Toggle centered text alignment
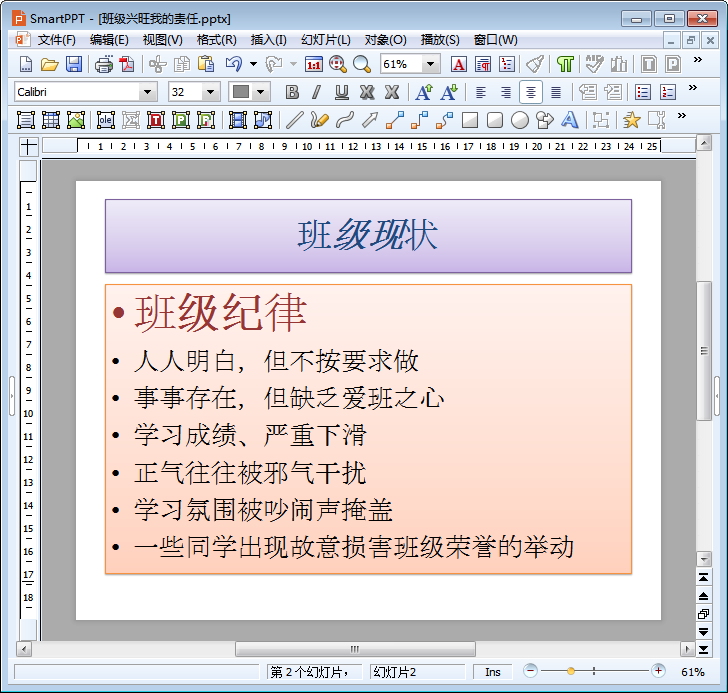Viewport: 728px width, 693px height. tap(531, 92)
